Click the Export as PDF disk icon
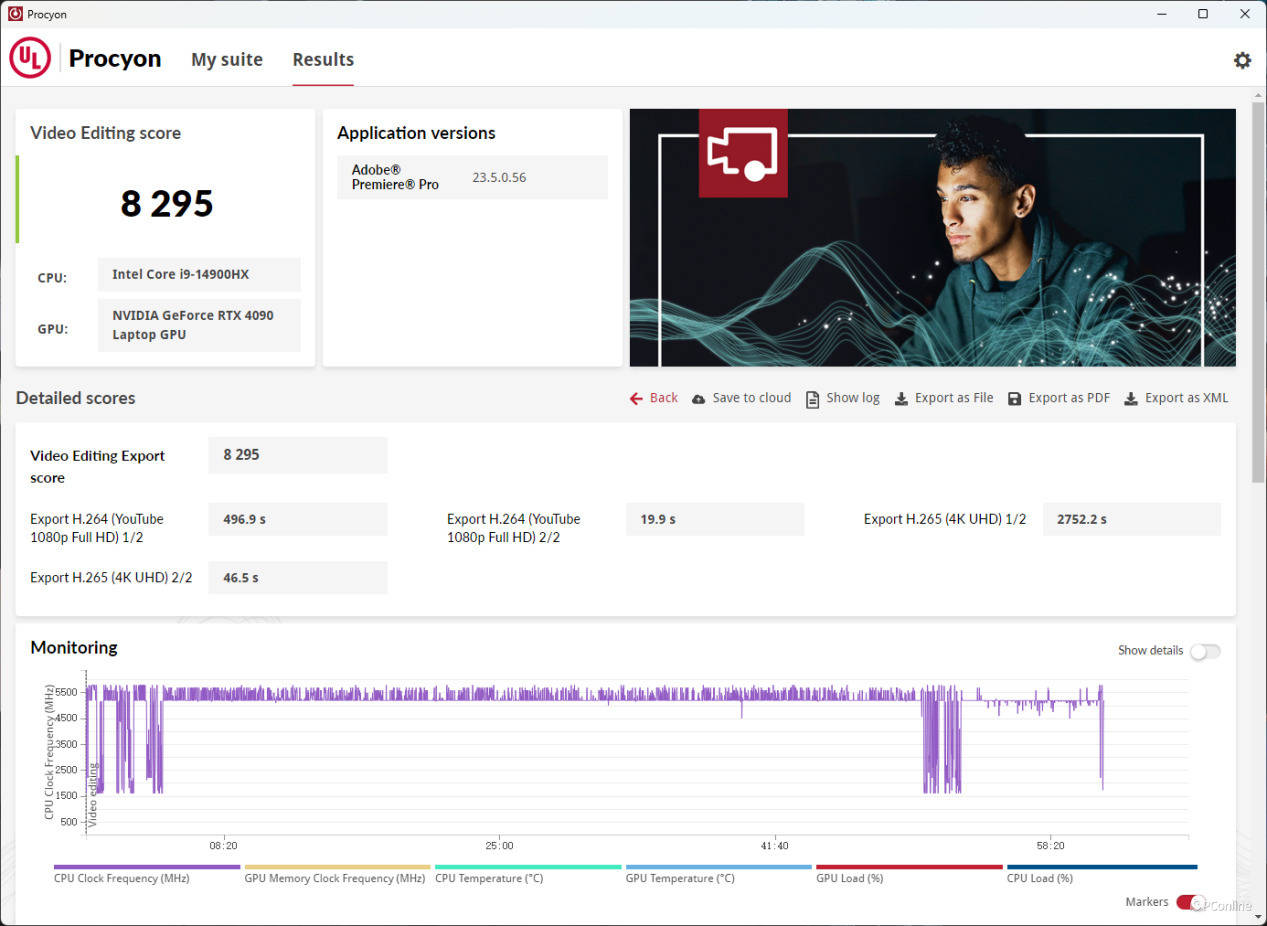This screenshot has height=926, width=1267. click(x=1014, y=399)
